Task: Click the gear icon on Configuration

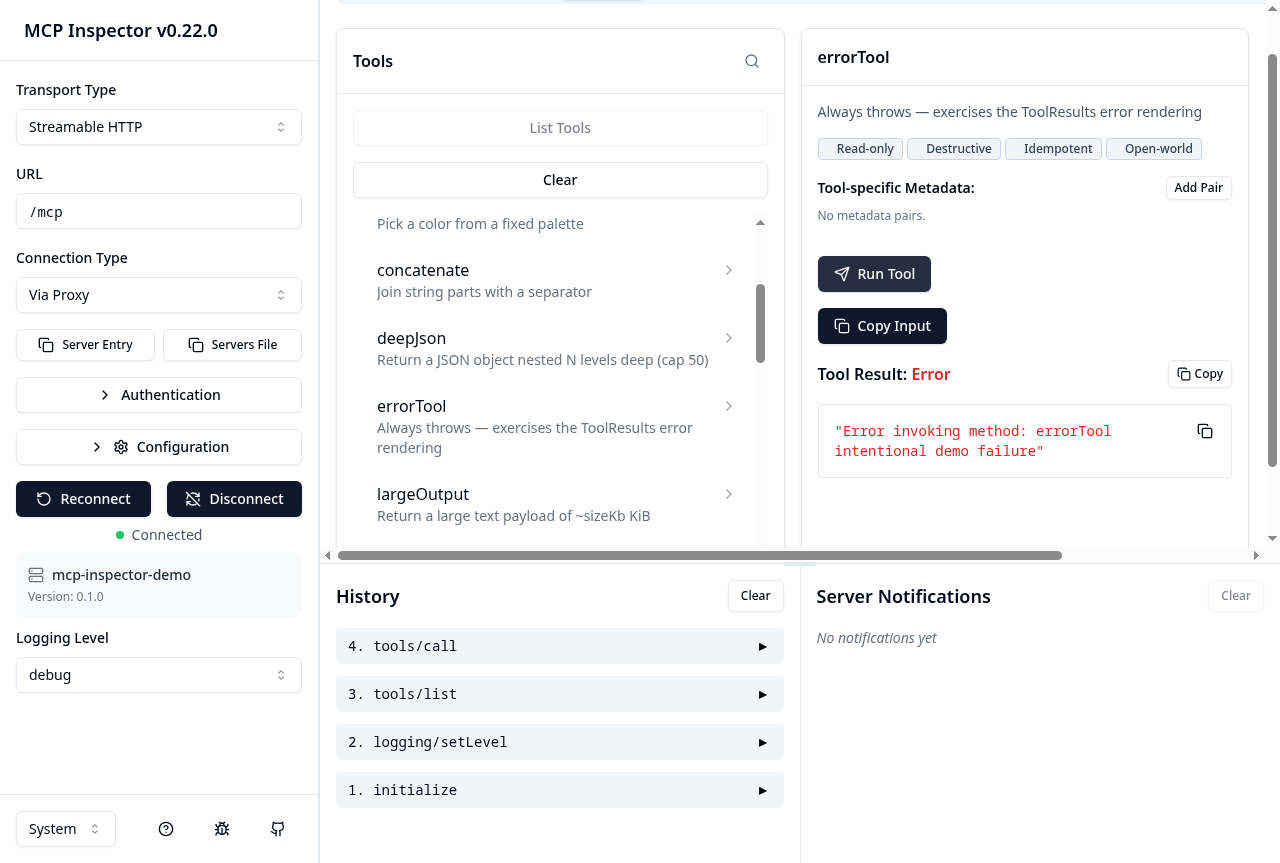Action: tap(121, 447)
